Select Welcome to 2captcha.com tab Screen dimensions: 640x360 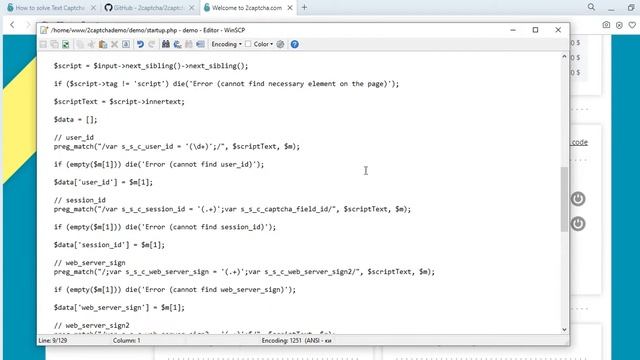point(247,8)
